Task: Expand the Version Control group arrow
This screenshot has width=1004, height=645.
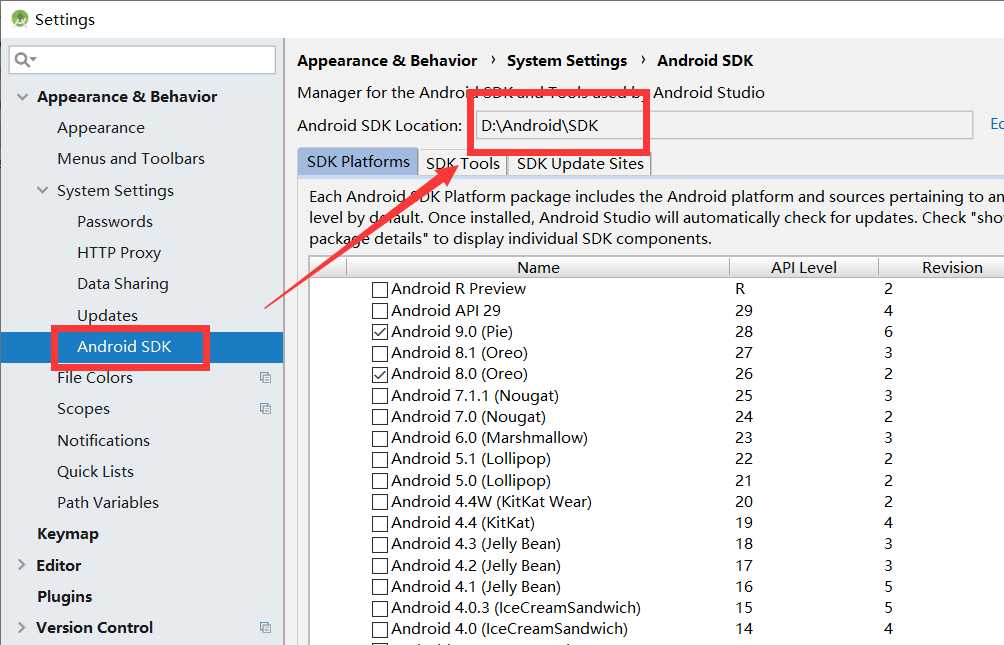Action: click(22, 626)
